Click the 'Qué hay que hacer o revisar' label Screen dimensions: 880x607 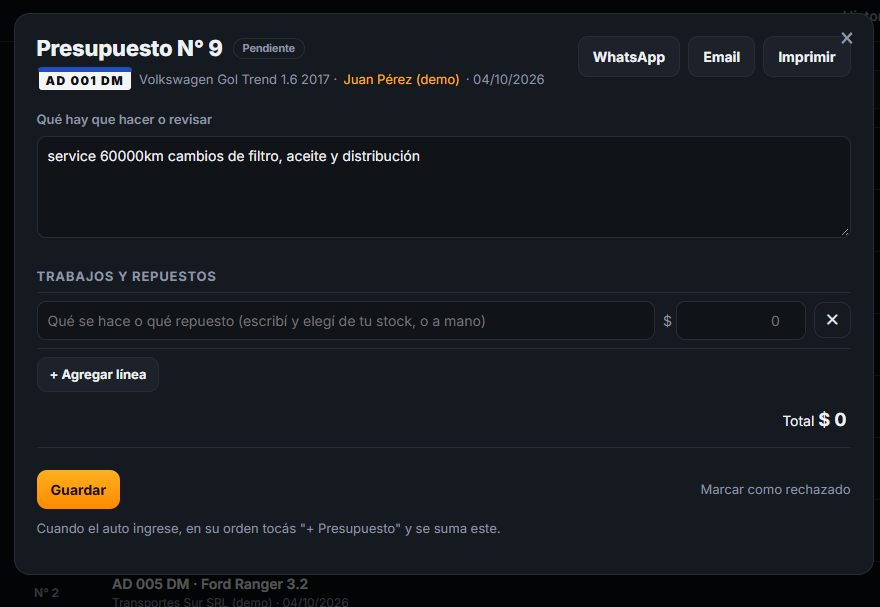tap(124, 119)
